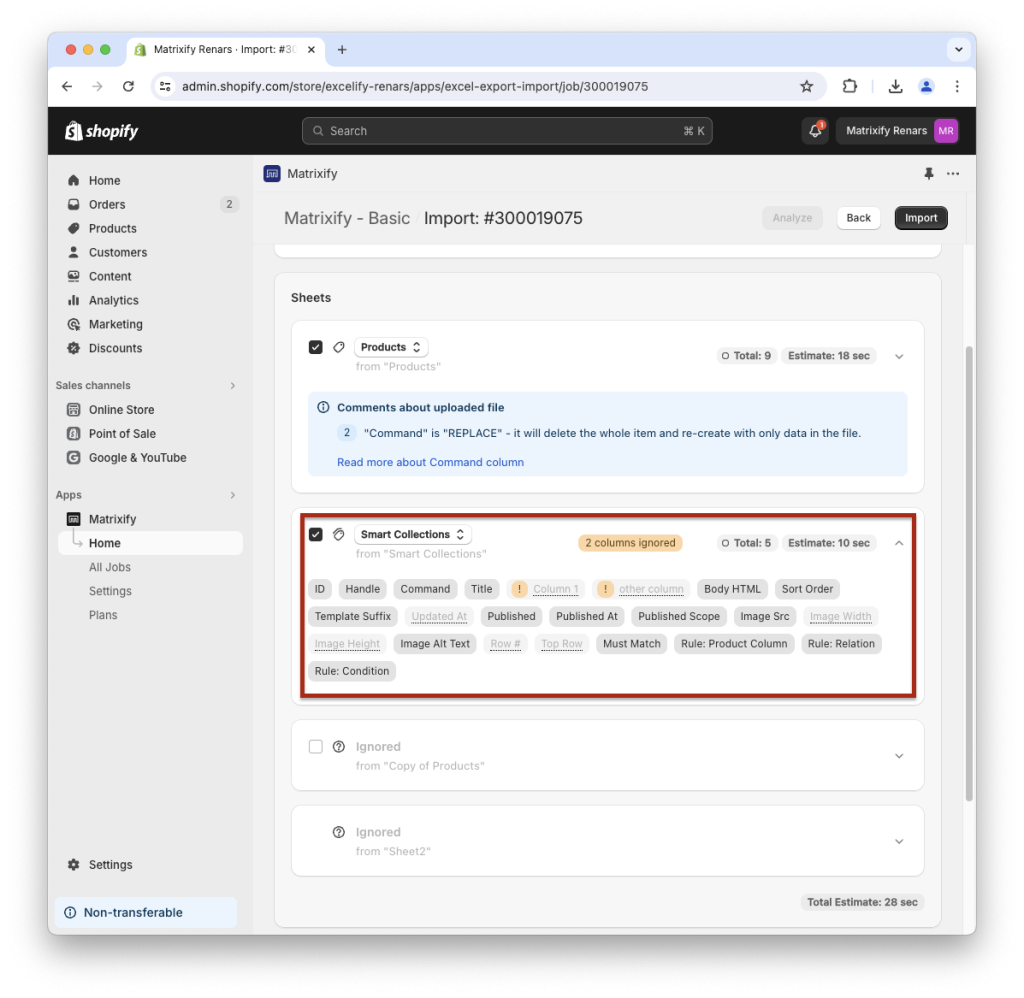Open the Products sheet type dropdown
The width and height of the screenshot is (1024, 998).
coord(390,347)
